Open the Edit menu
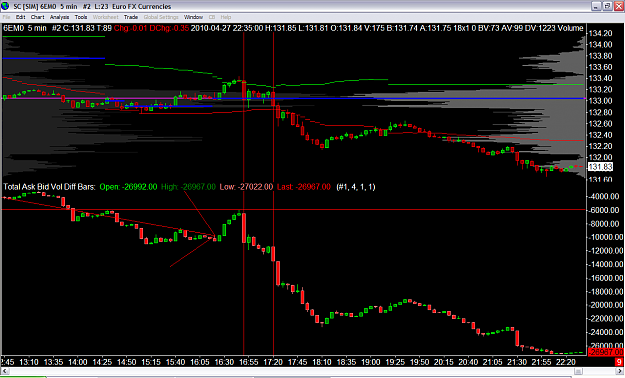 pyautogui.click(x=20, y=17)
